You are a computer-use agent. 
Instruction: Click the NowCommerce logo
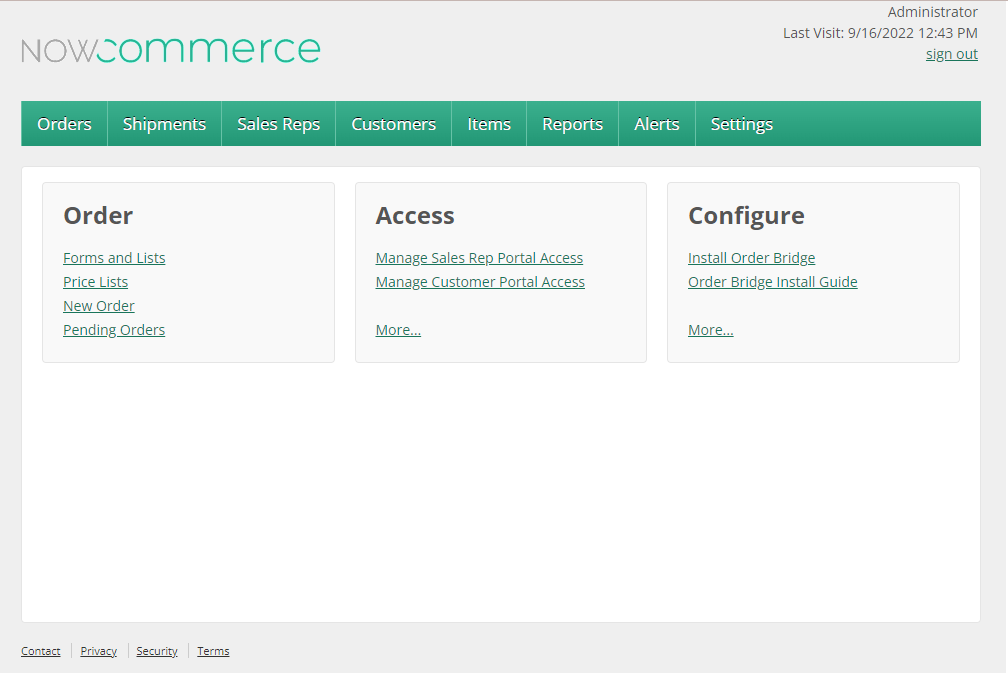click(170, 50)
